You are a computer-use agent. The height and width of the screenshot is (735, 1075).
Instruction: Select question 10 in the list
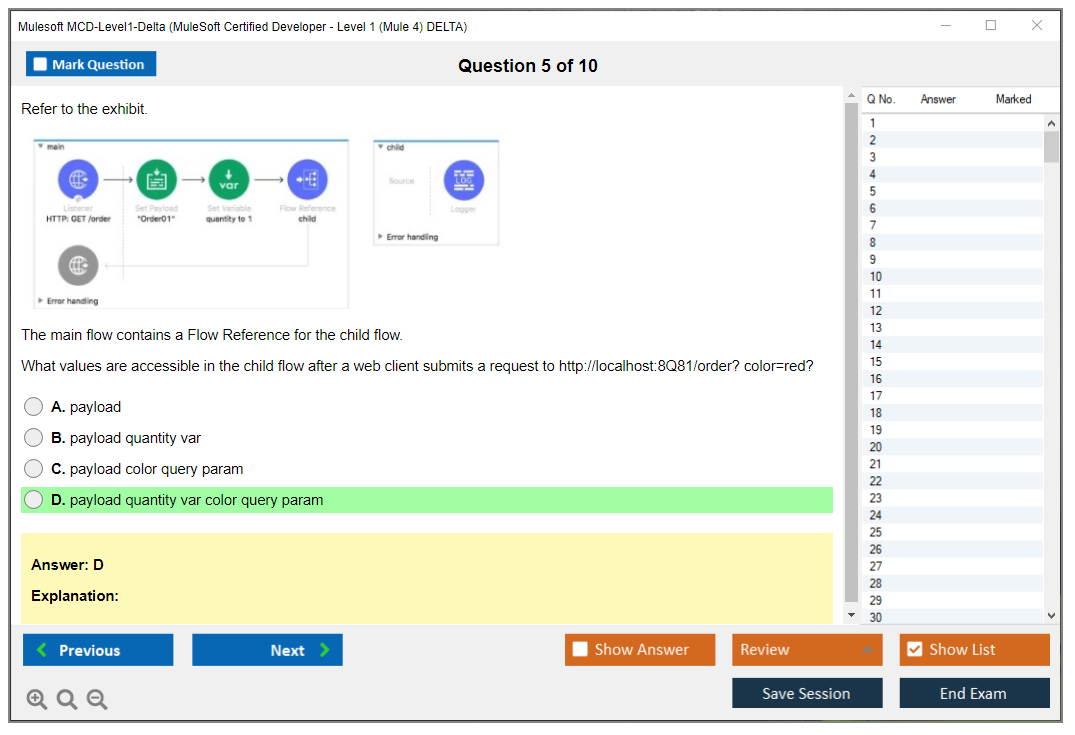(875, 276)
